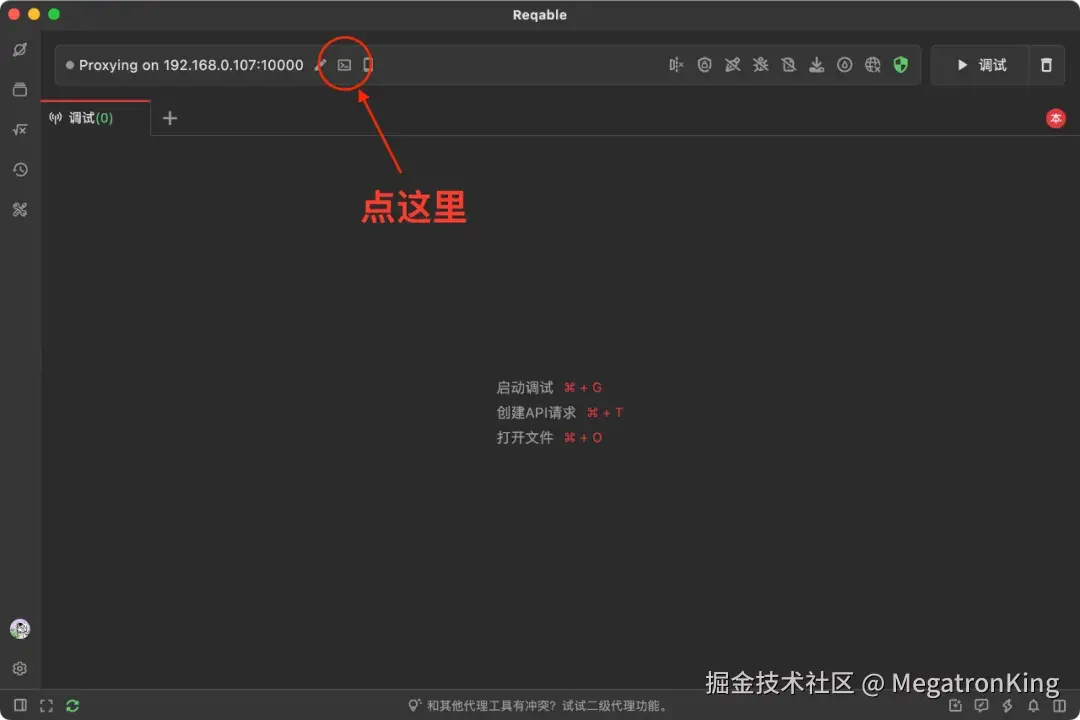Toggle the right-side layout panel icon
This screenshot has height=720, width=1080.
(x=1059, y=706)
